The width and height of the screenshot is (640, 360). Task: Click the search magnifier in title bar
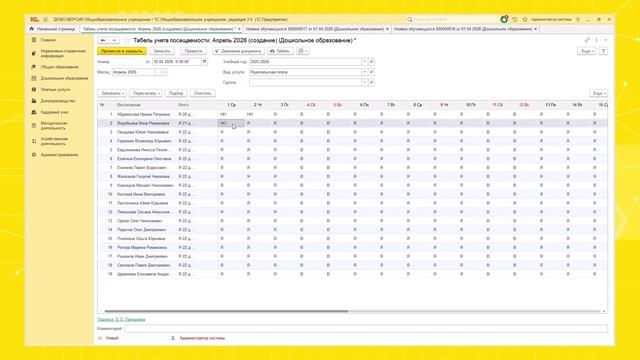[409, 19]
